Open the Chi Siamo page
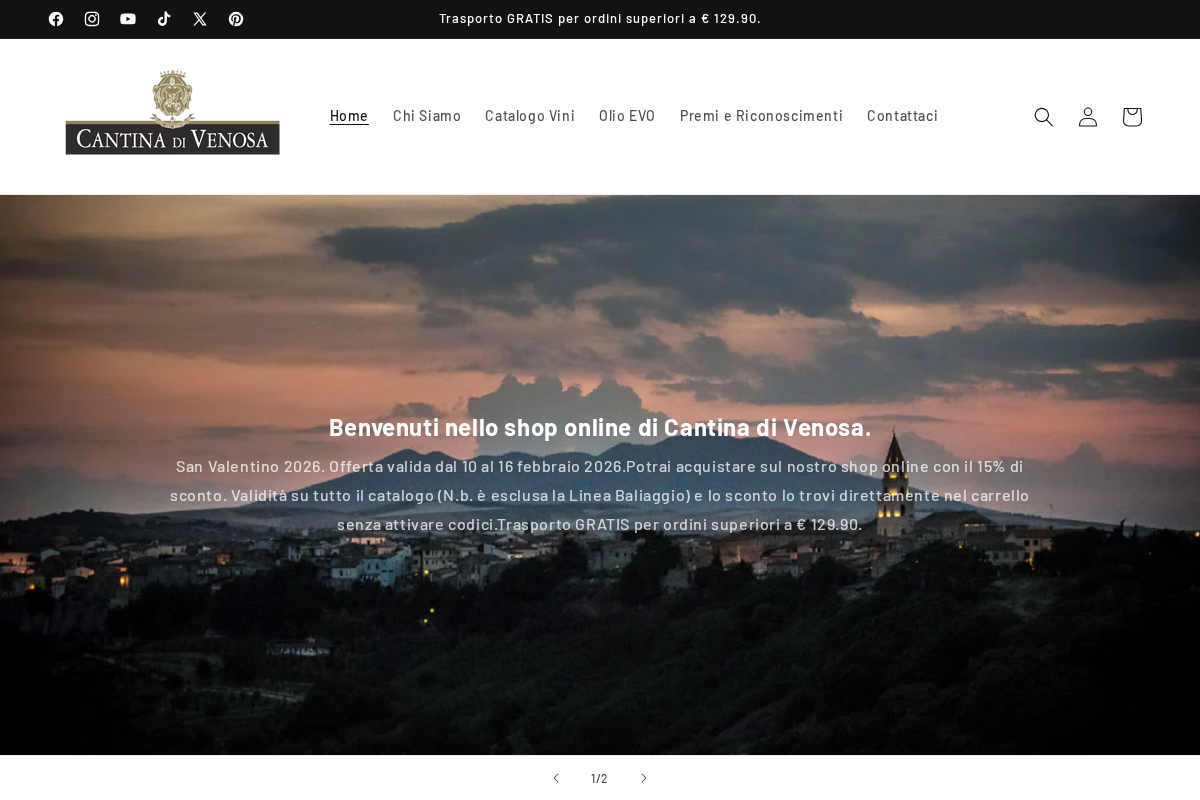Screen dimensions: 1200x800 pos(427,116)
